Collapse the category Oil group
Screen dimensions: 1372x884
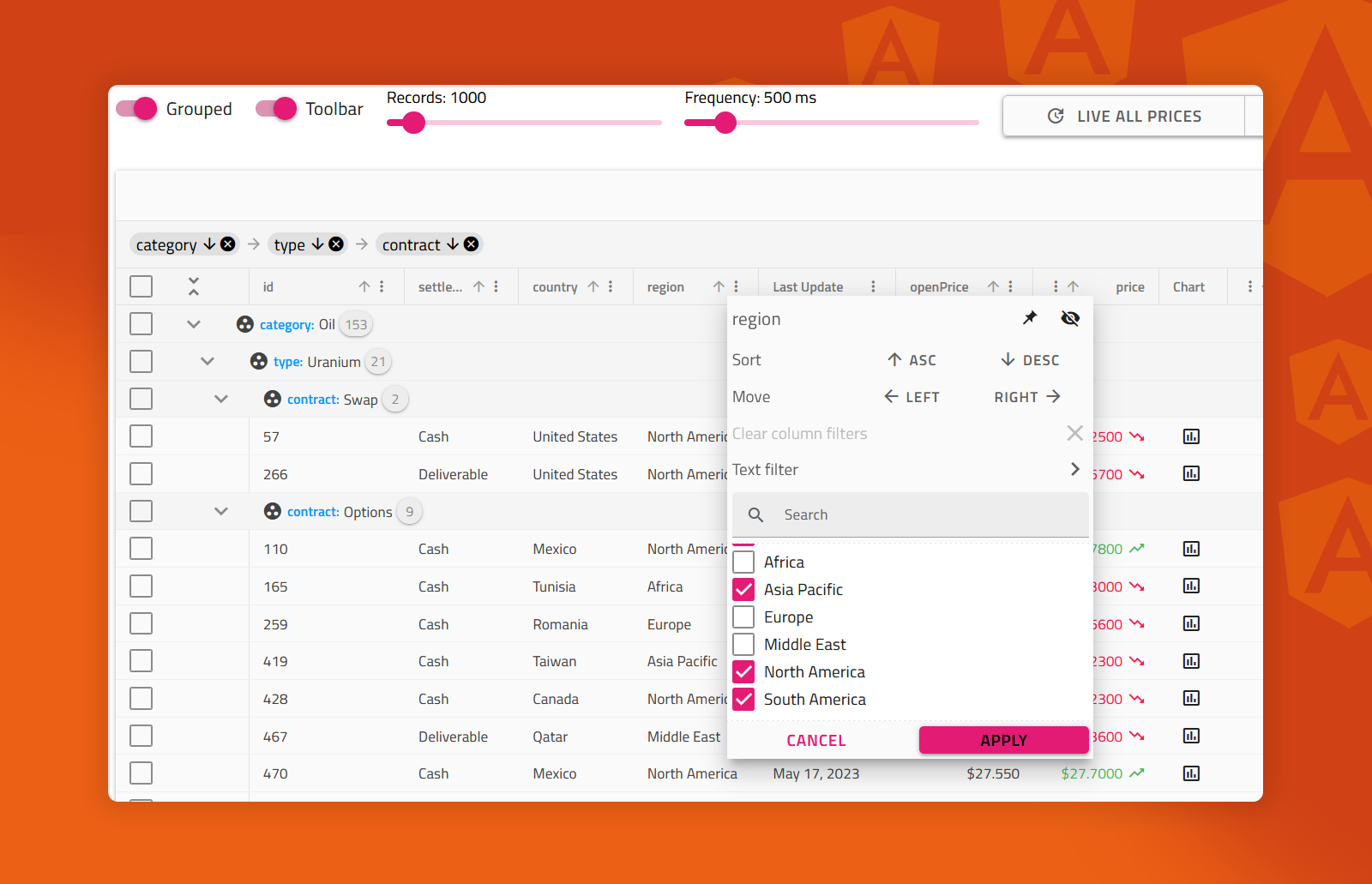(x=194, y=324)
